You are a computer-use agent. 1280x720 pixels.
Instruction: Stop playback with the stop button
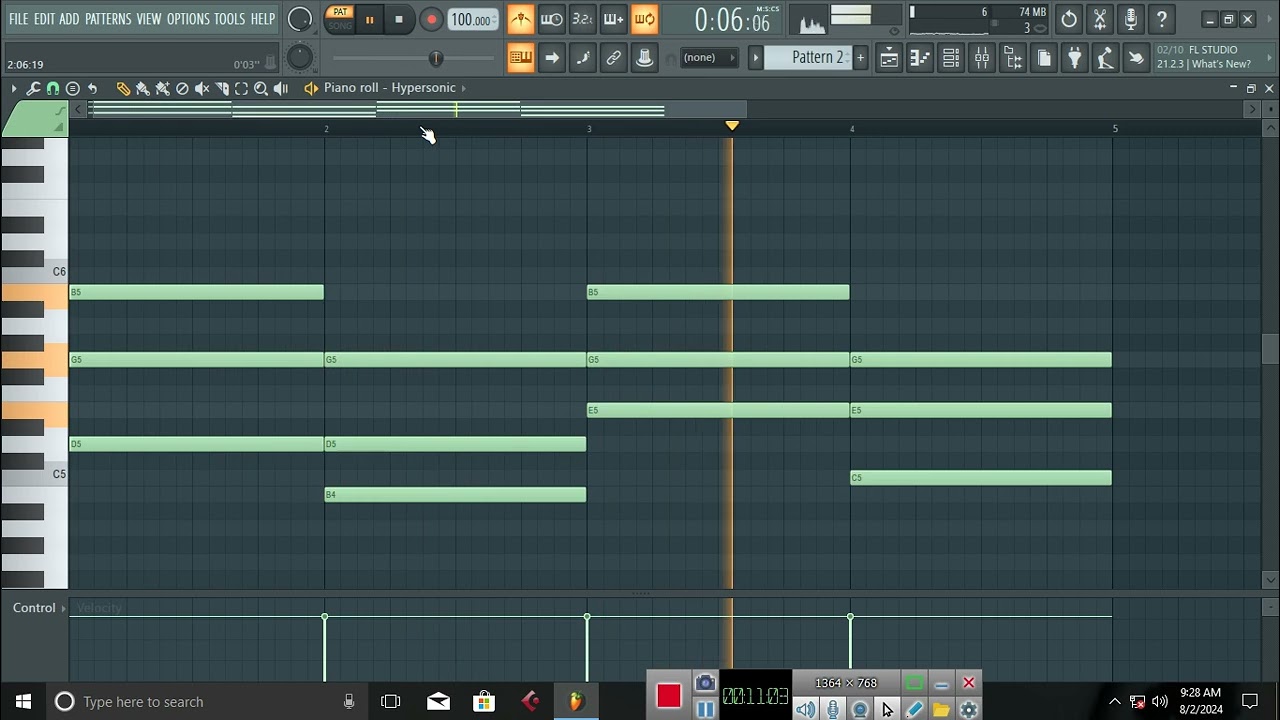coord(399,20)
